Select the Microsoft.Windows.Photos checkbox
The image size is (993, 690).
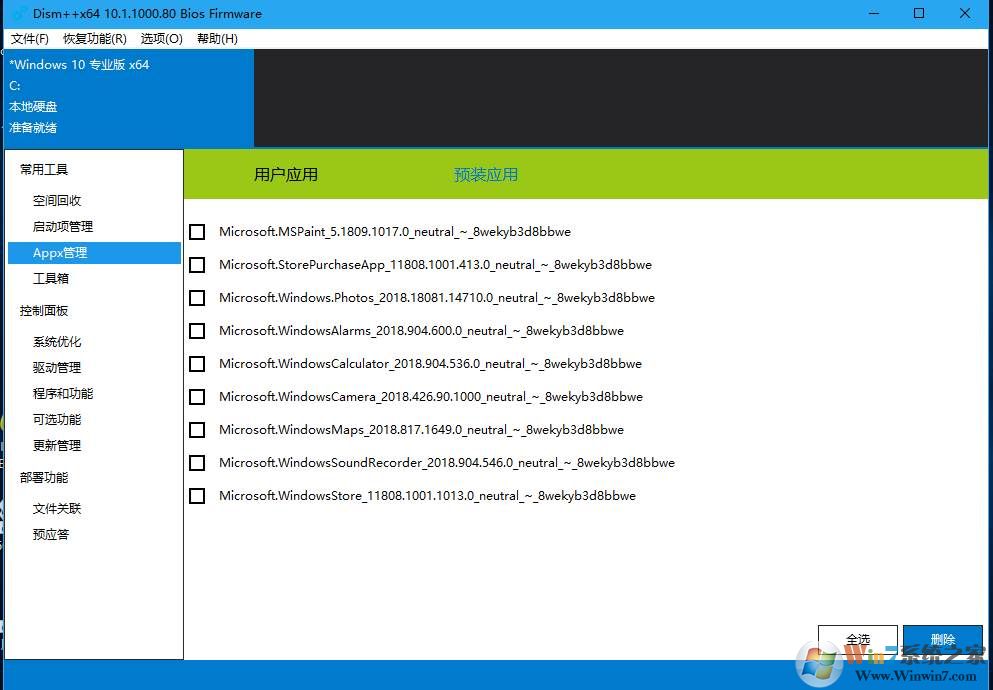point(197,298)
